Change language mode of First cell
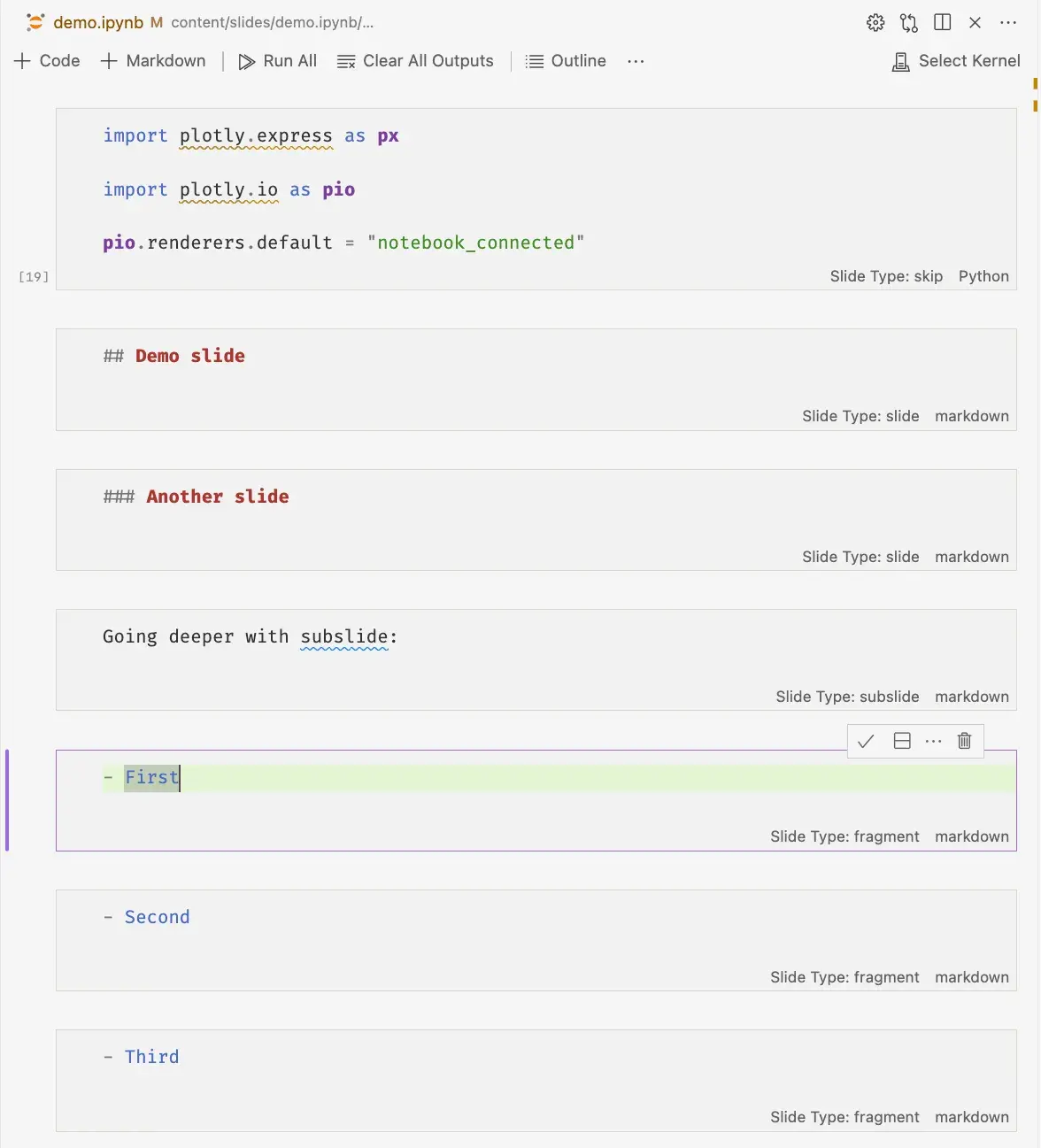 coord(972,836)
